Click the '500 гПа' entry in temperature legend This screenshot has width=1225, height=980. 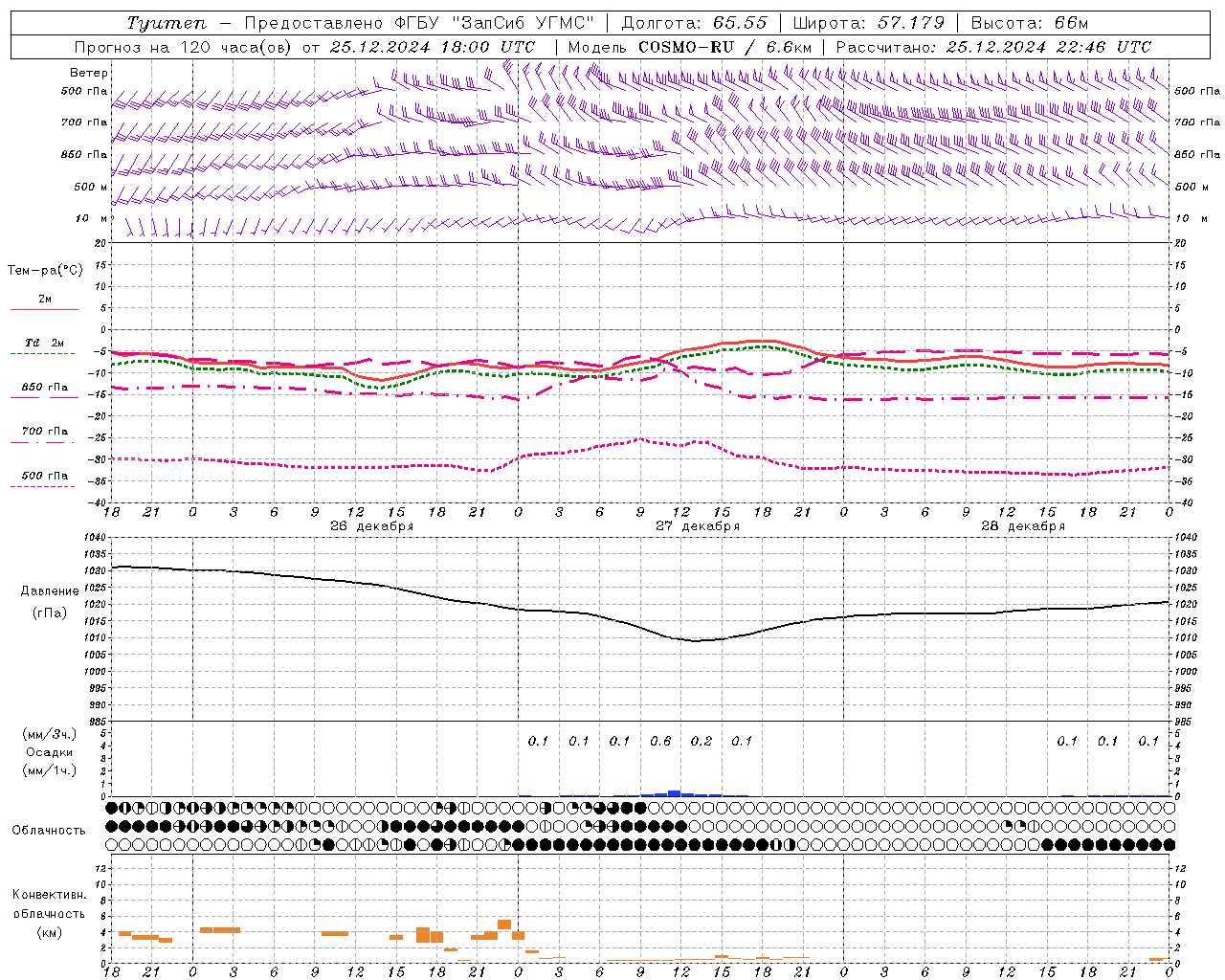(45, 476)
